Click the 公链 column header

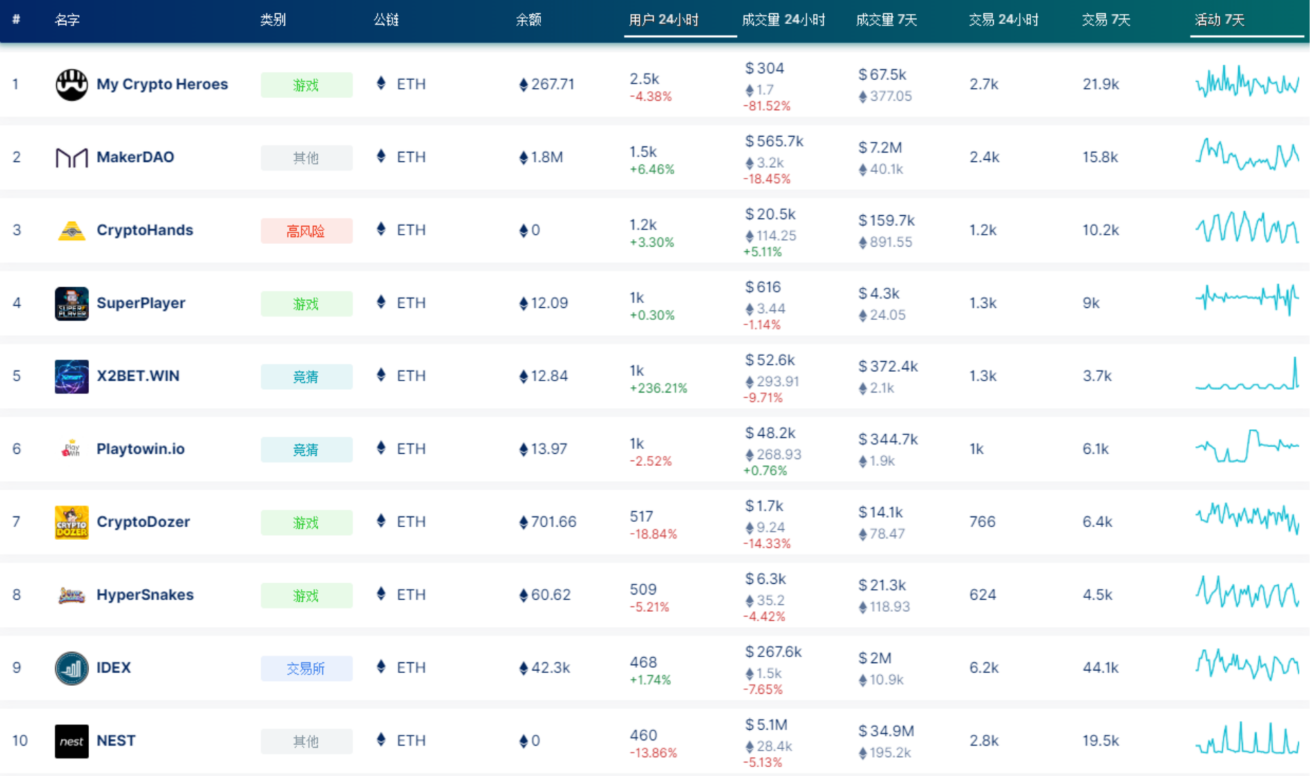click(x=386, y=20)
